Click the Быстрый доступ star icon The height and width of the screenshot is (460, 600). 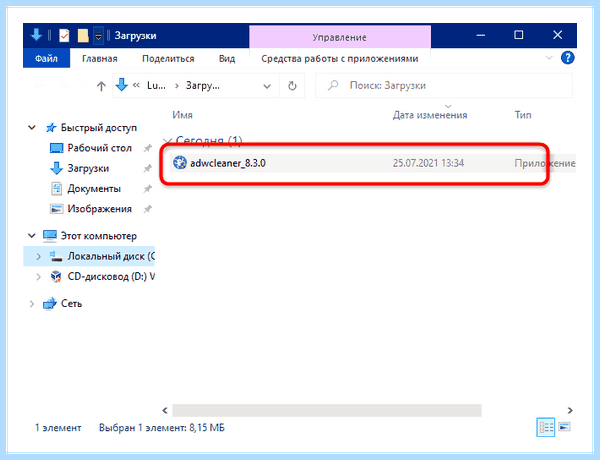point(51,128)
